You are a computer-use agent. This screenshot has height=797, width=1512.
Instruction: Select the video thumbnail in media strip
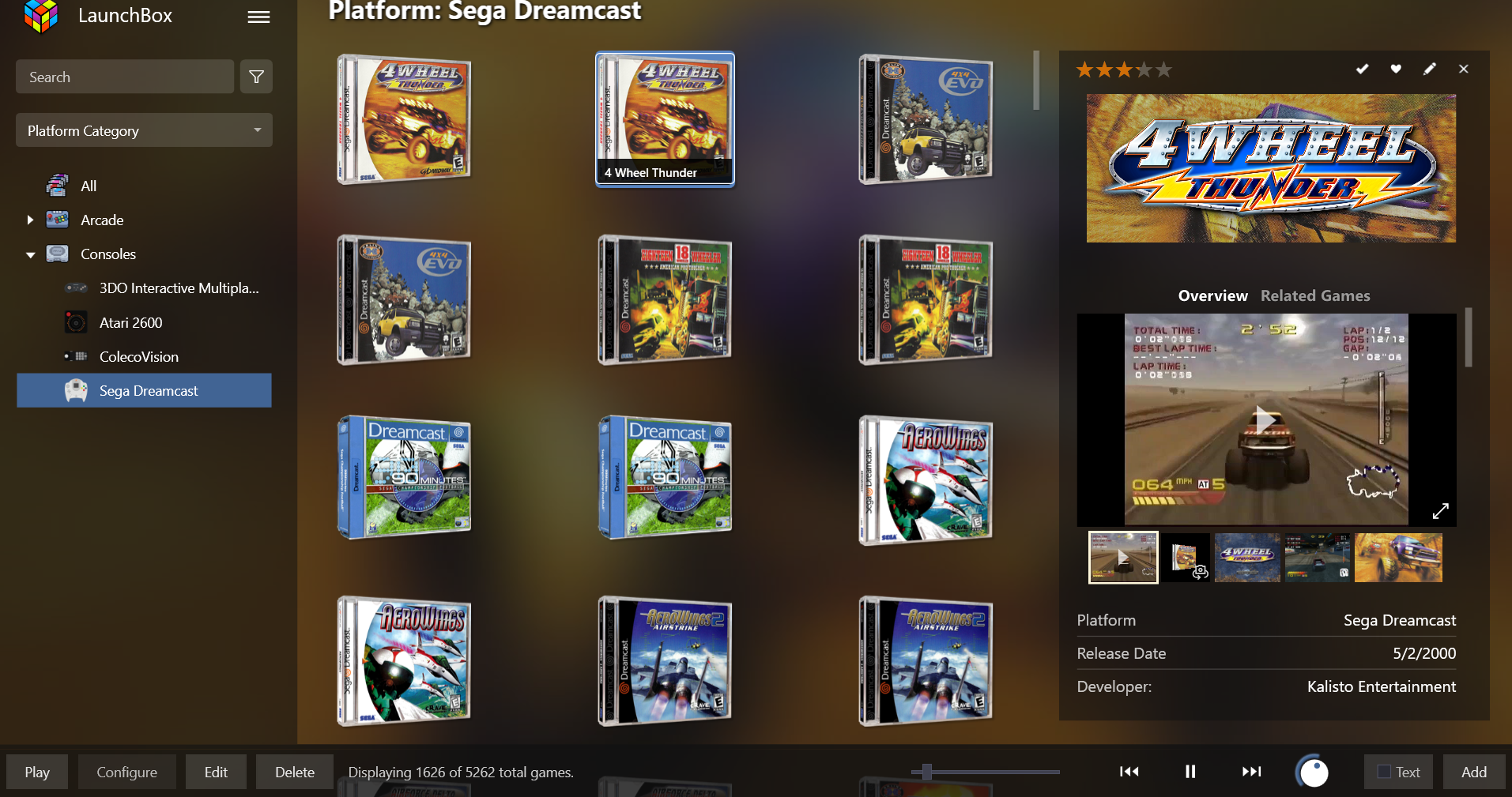(1123, 558)
